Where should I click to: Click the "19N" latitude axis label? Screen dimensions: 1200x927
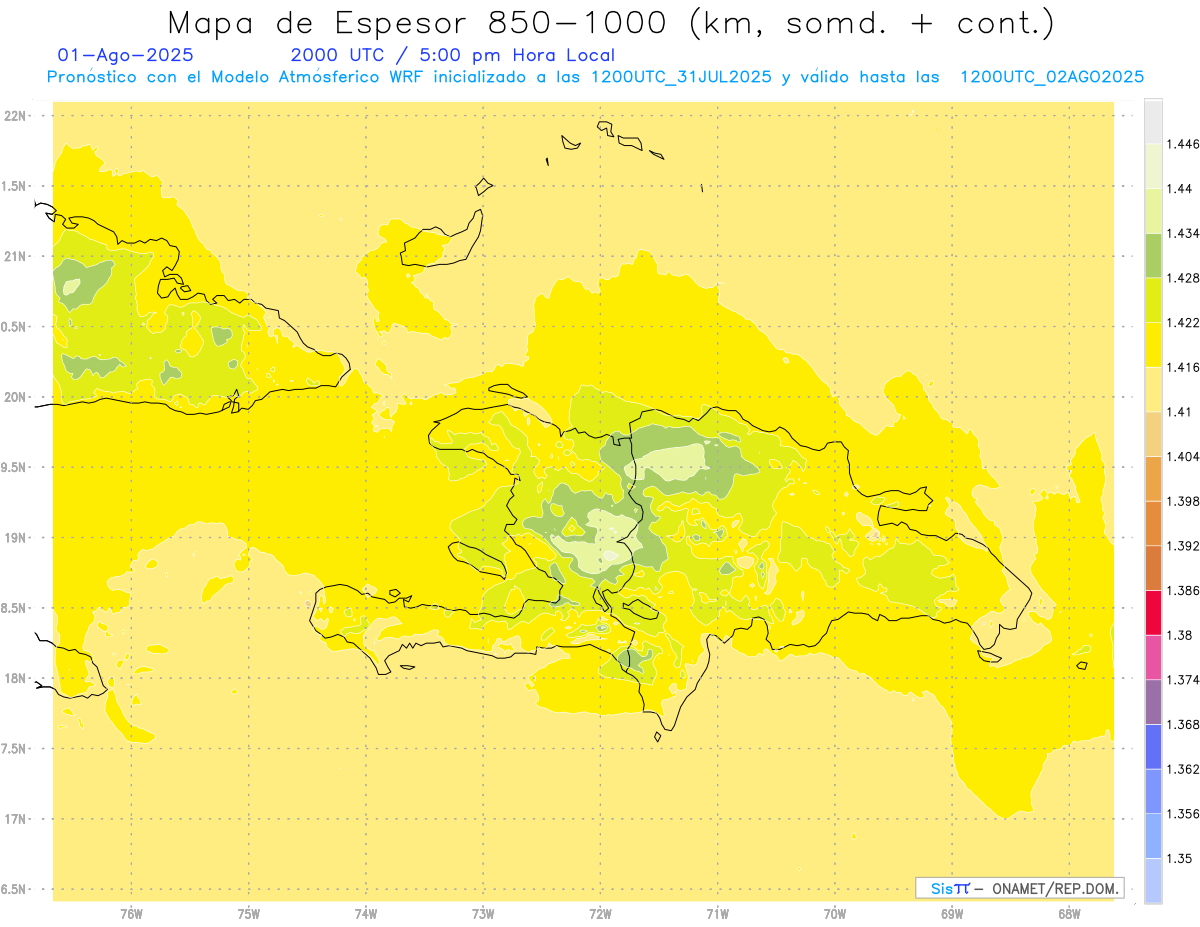pos(15,538)
